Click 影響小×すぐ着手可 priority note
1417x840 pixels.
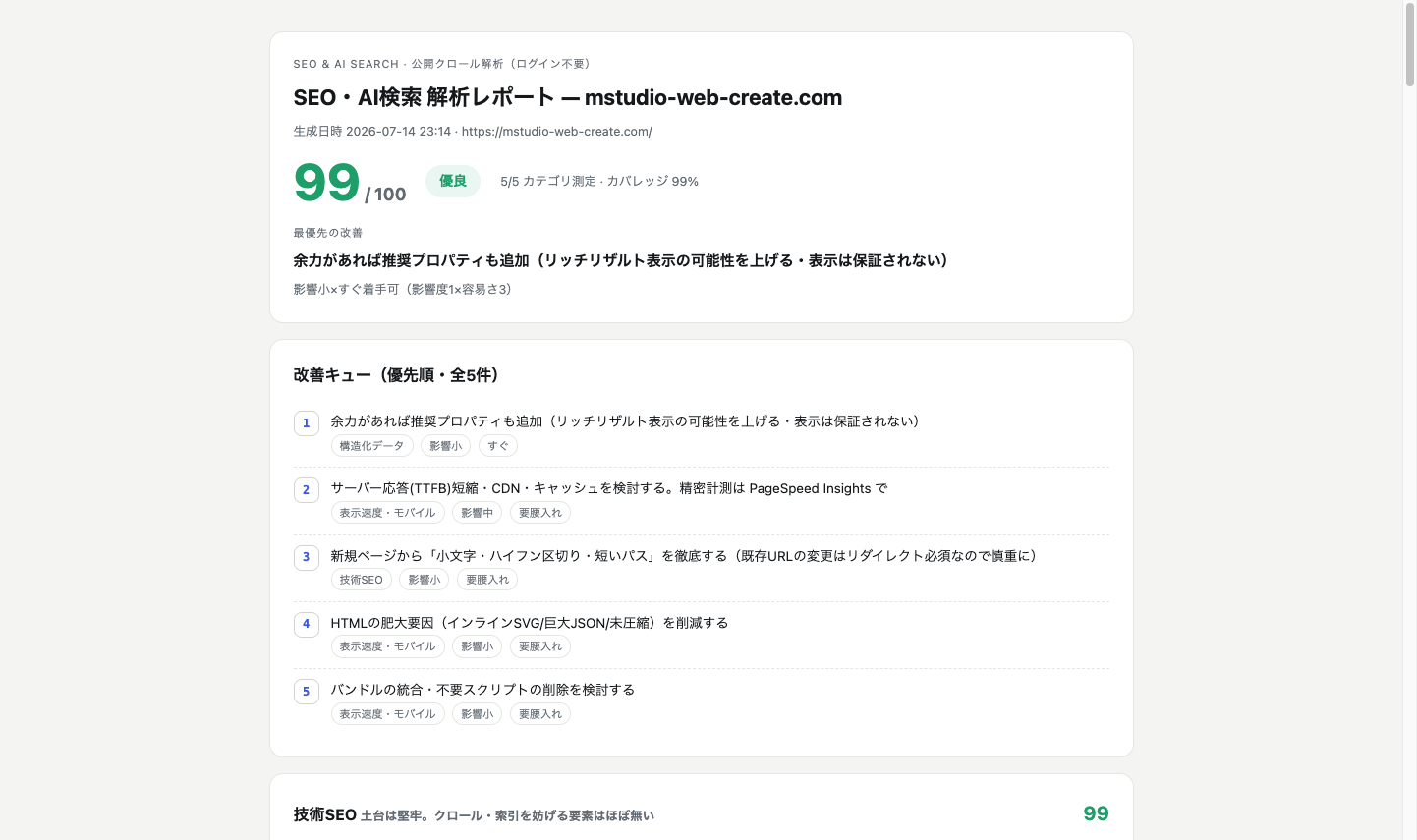coord(402,290)
